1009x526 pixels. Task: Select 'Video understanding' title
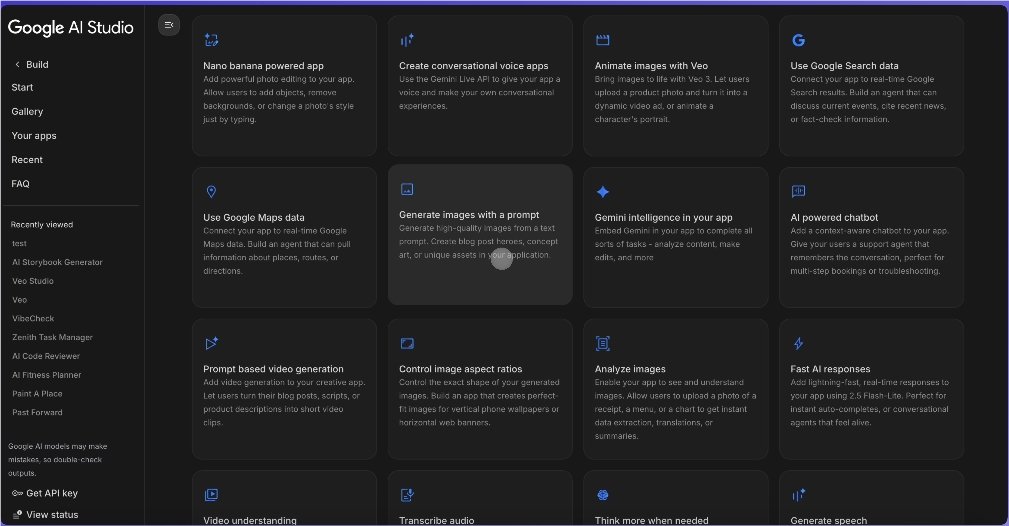tap(250, 520)
